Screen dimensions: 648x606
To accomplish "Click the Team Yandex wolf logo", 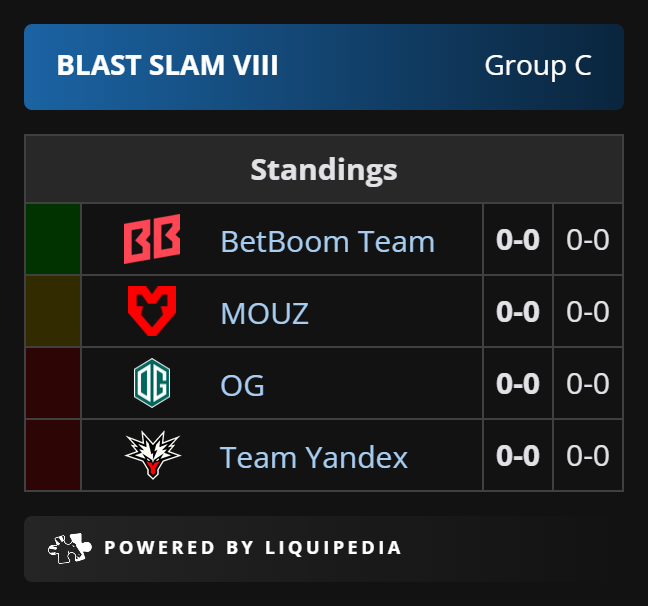I will click(152, 455).
